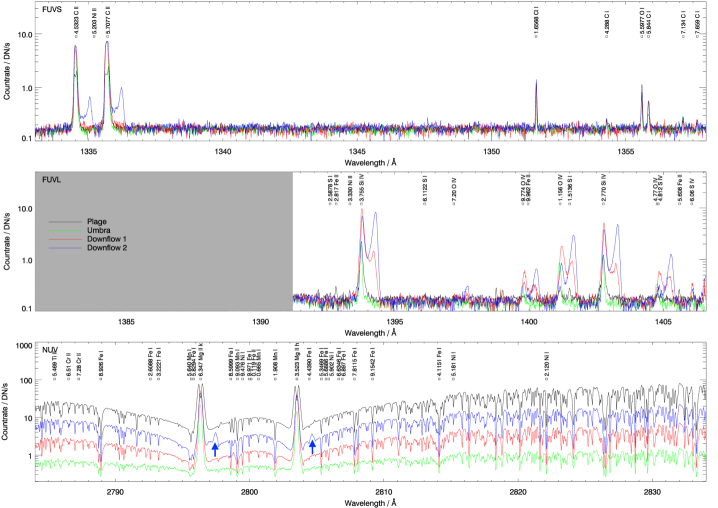
Task: Click the 1355 wavelength tick label
Action: tap(626, 151)
